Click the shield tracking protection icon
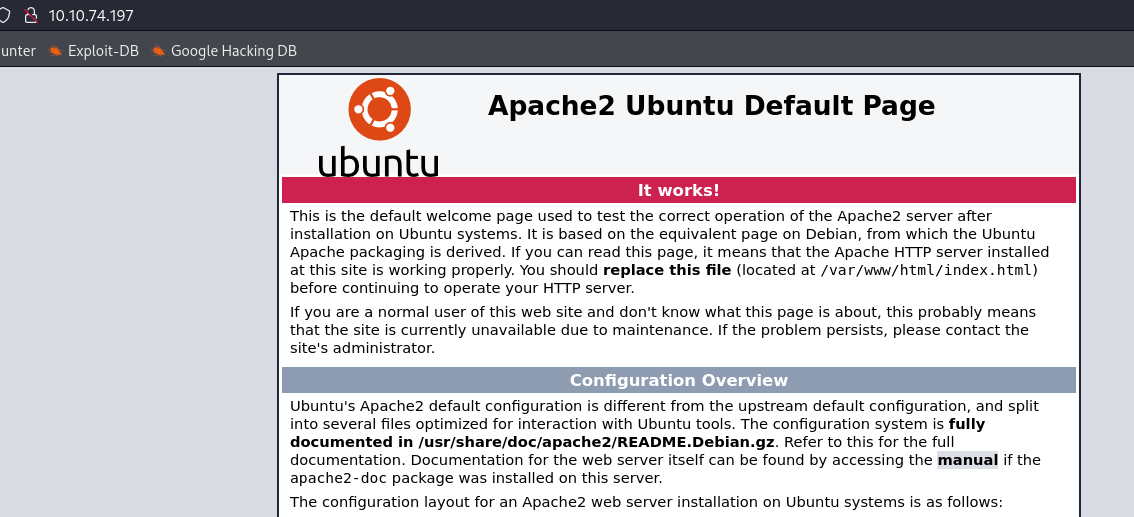The width and height of the screenshot is (1134, 517). coord(4,15)
